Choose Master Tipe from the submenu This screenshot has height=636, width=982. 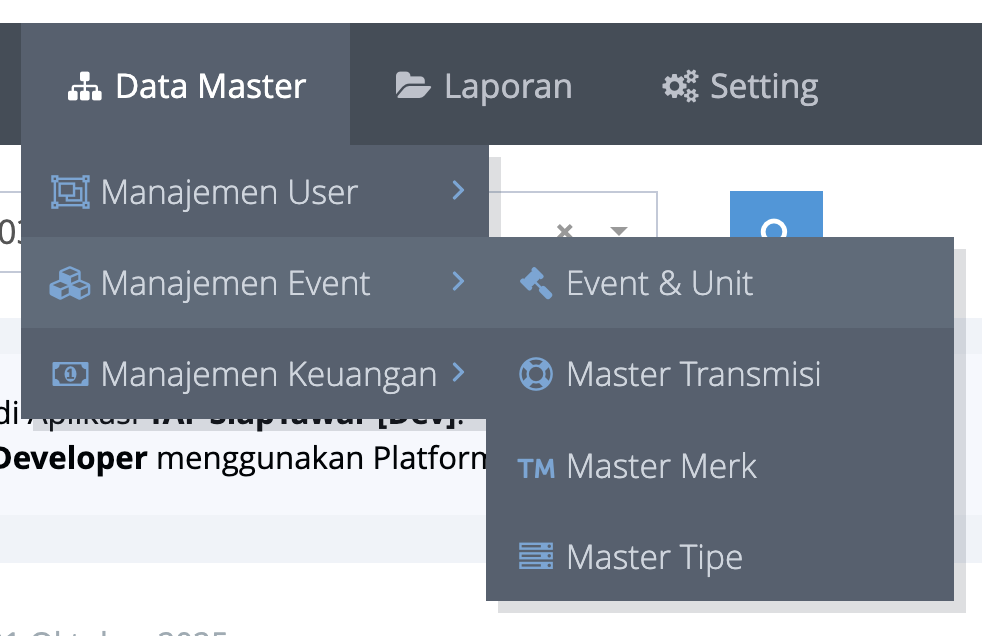(x=654, y=557)
